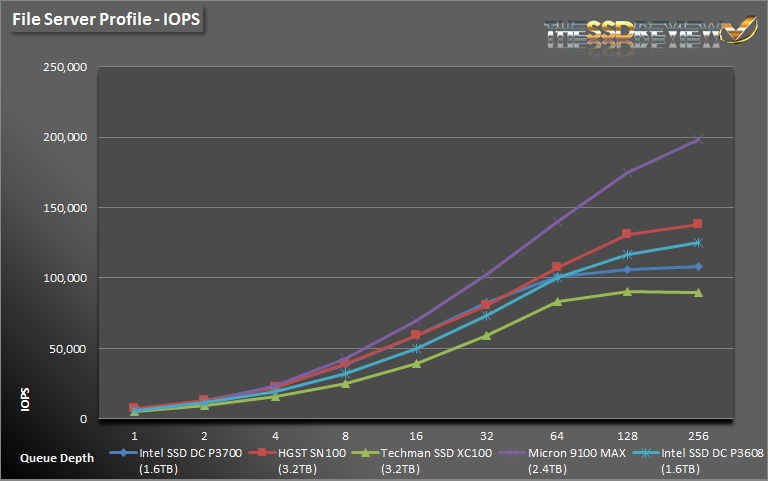The image size is (768, 481).
Task: Click the x-axis label 16
Action: point(416,436)
